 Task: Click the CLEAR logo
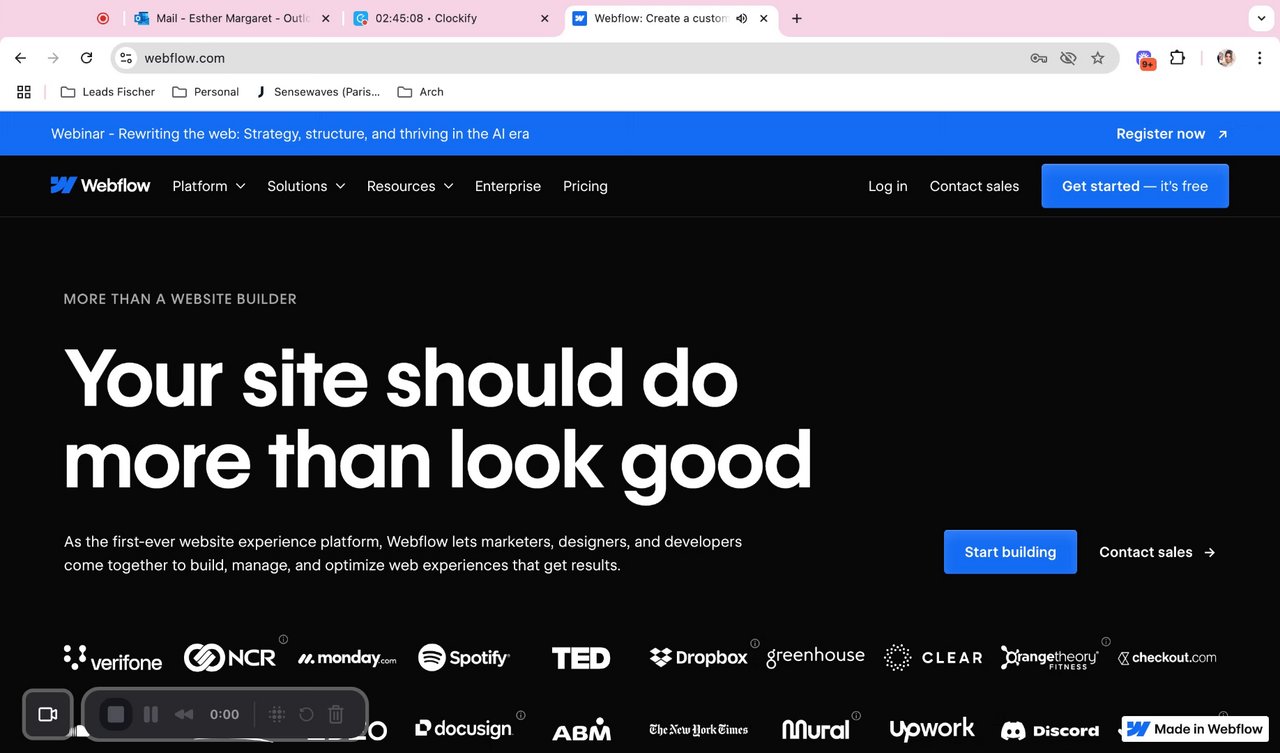click(x=933, y=657)
